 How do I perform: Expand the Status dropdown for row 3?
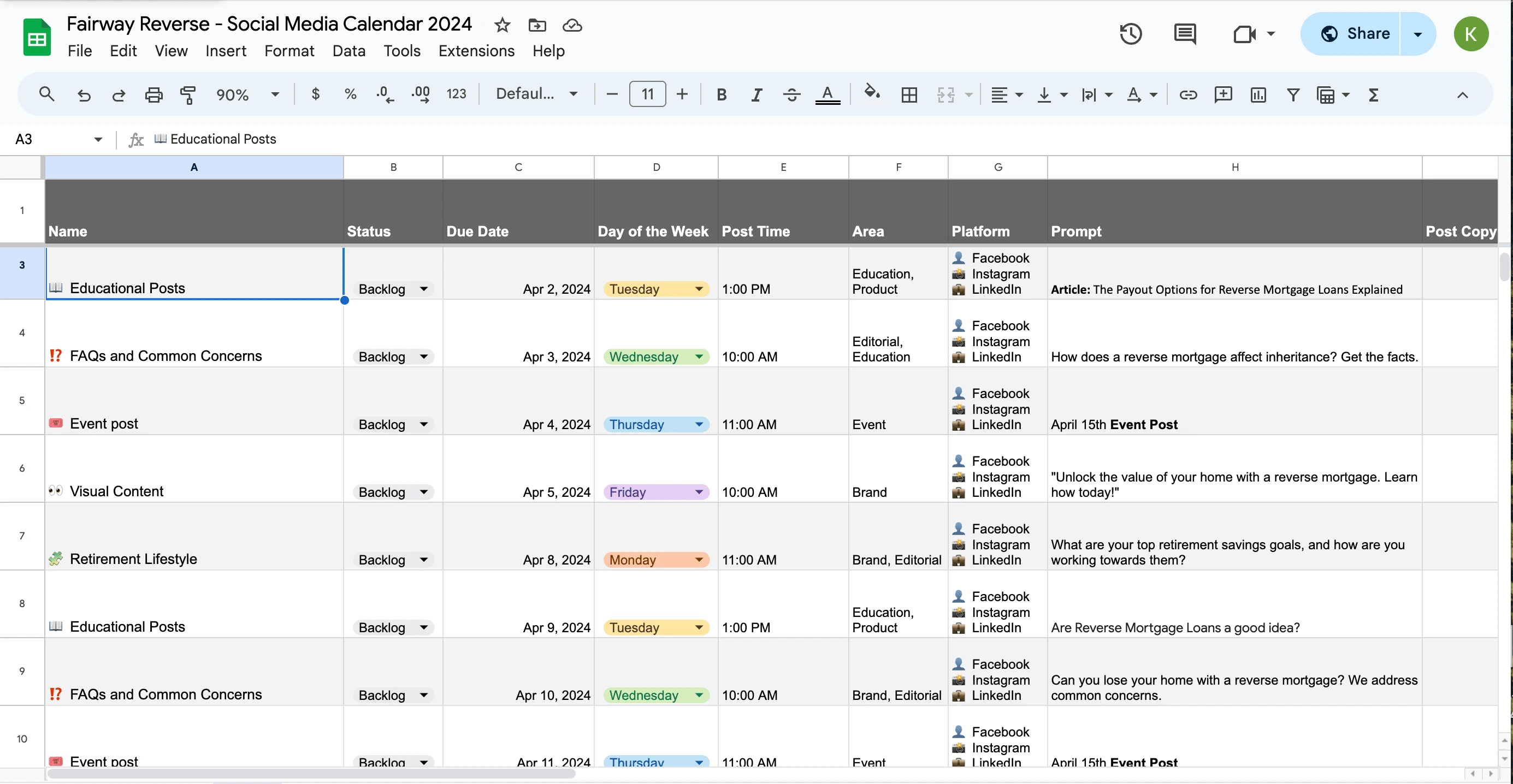click(423, 289)
